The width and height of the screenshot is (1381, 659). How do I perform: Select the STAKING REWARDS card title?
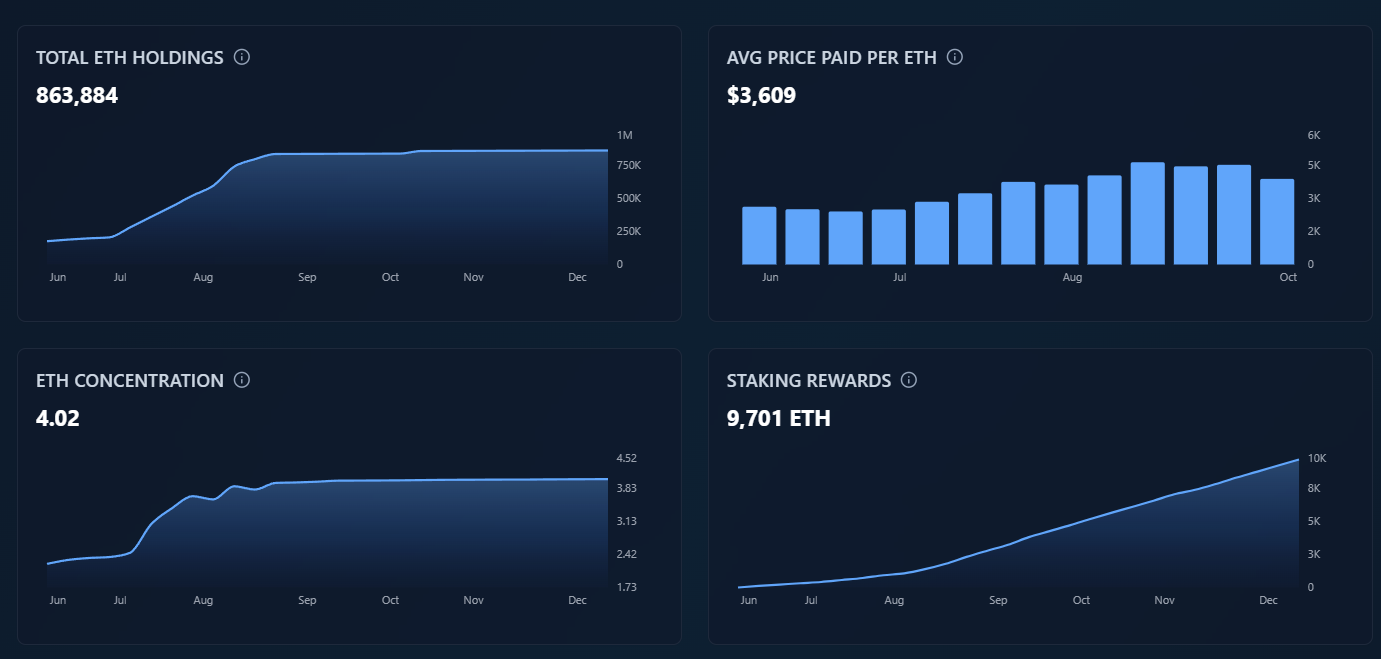point(809,380)
